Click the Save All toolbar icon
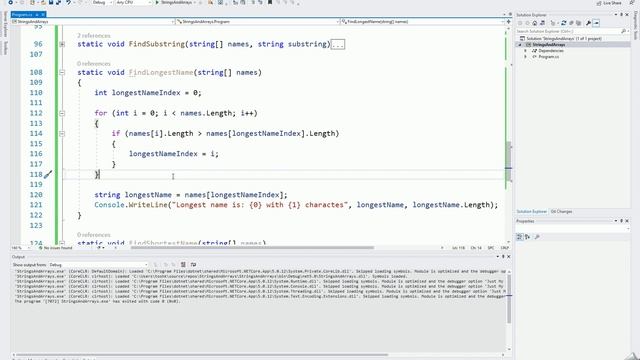 point(59,2)
